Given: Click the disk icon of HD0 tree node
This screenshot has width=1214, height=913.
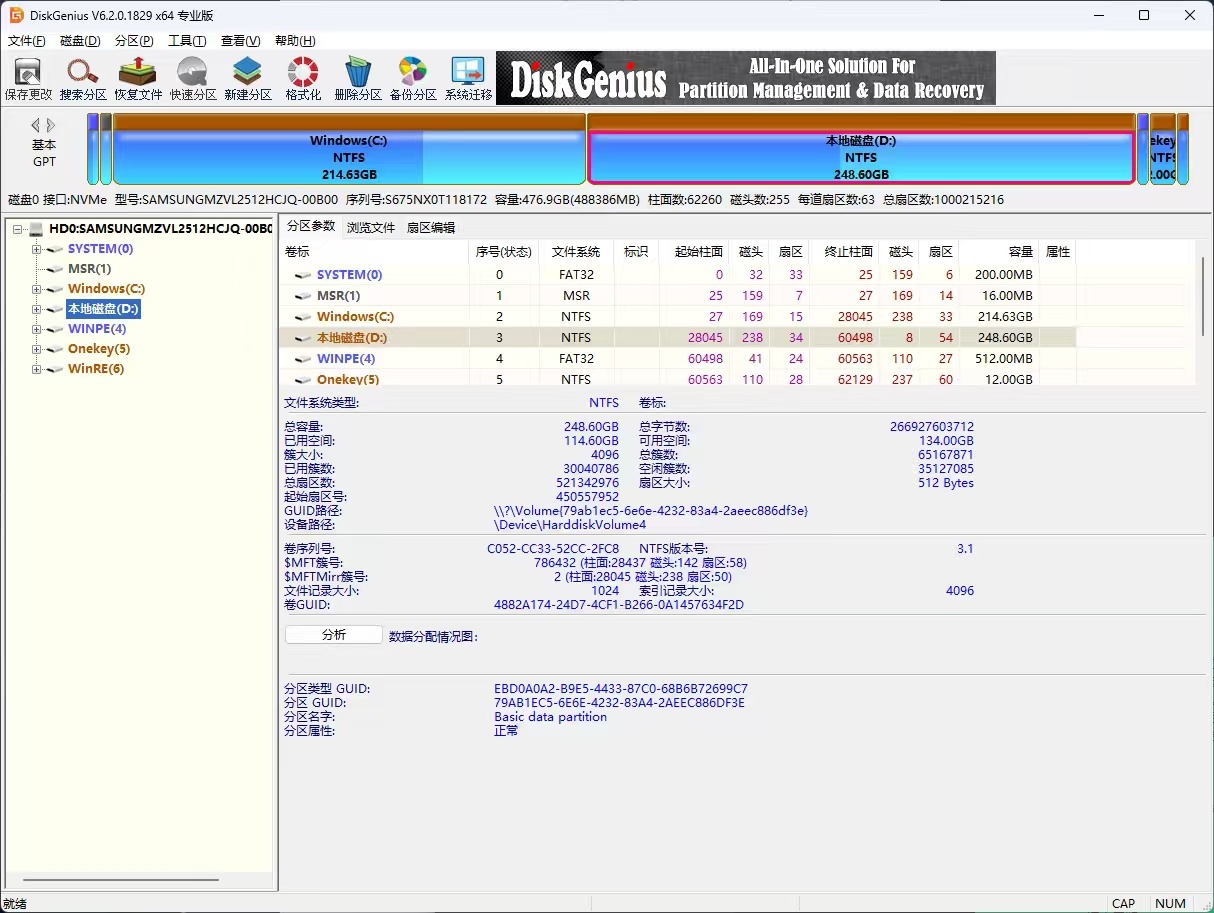Looking at the screenshot, I should [x=37, y=229].
